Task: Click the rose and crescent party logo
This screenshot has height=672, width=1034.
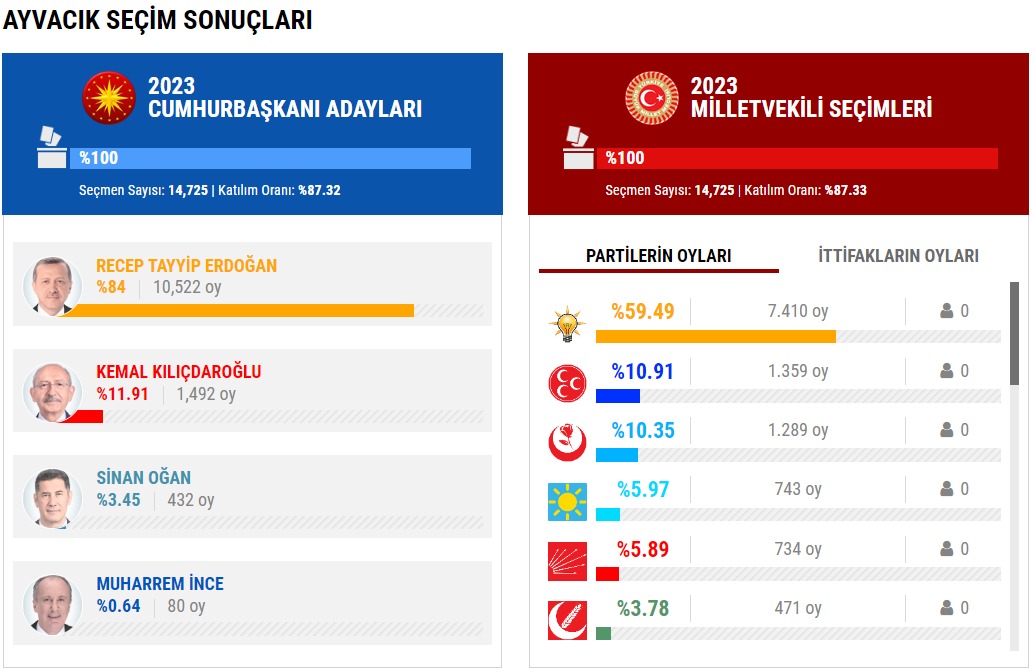Action: [567, 442]
